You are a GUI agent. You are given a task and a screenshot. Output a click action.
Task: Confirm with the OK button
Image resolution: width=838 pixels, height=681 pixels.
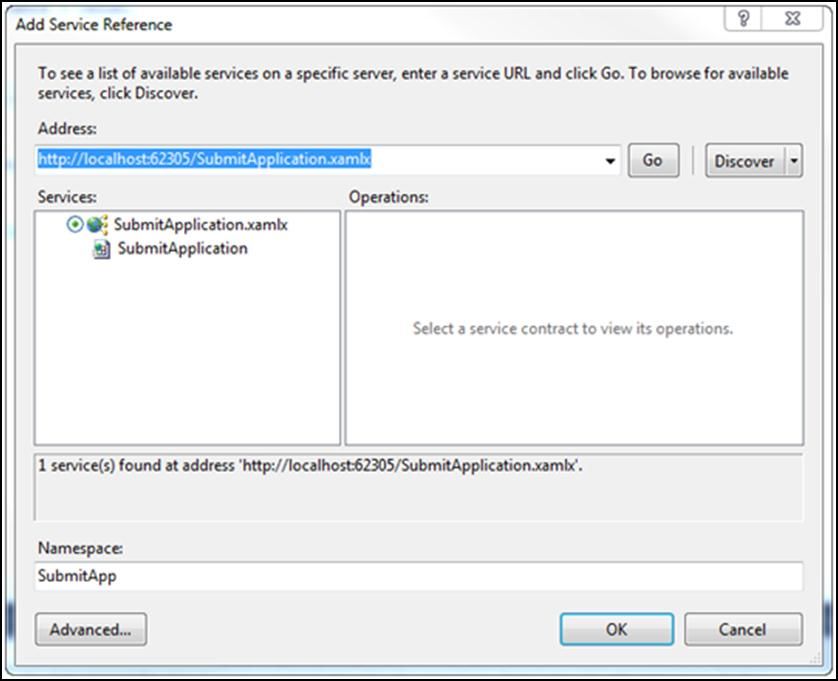click(617, 630)
